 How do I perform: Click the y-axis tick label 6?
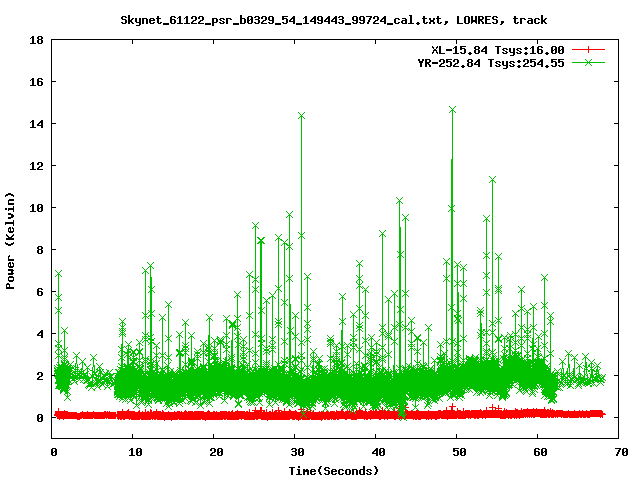[38, 292]
